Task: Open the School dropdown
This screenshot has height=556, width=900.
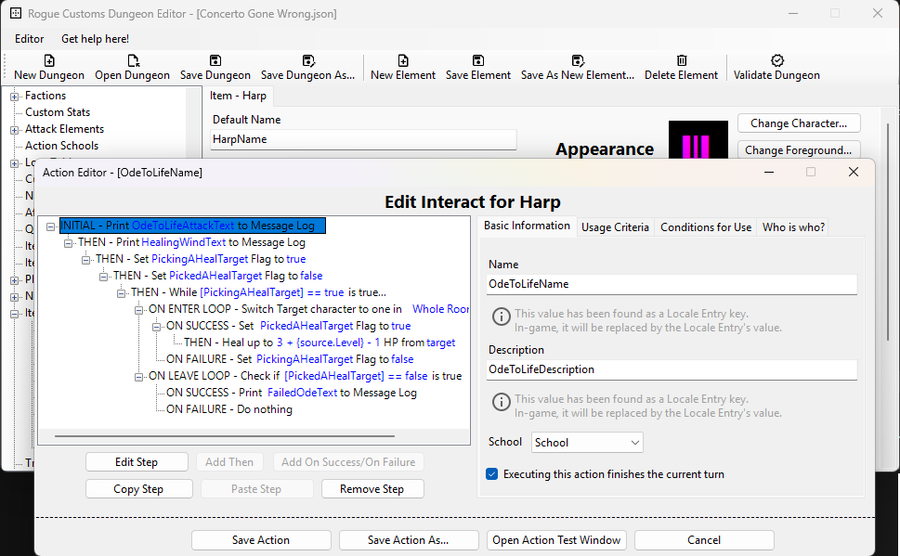Action: click(587, 442)
